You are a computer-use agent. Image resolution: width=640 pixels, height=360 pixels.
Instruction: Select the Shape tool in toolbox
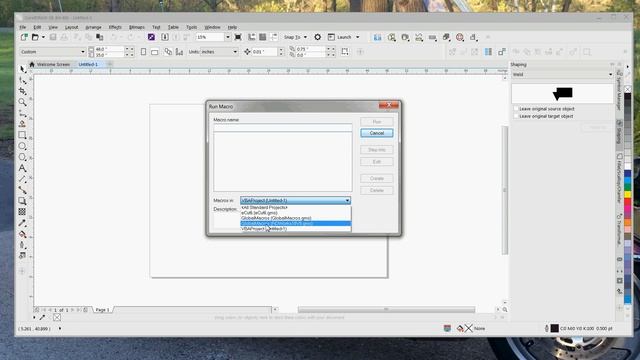(22, 80)
